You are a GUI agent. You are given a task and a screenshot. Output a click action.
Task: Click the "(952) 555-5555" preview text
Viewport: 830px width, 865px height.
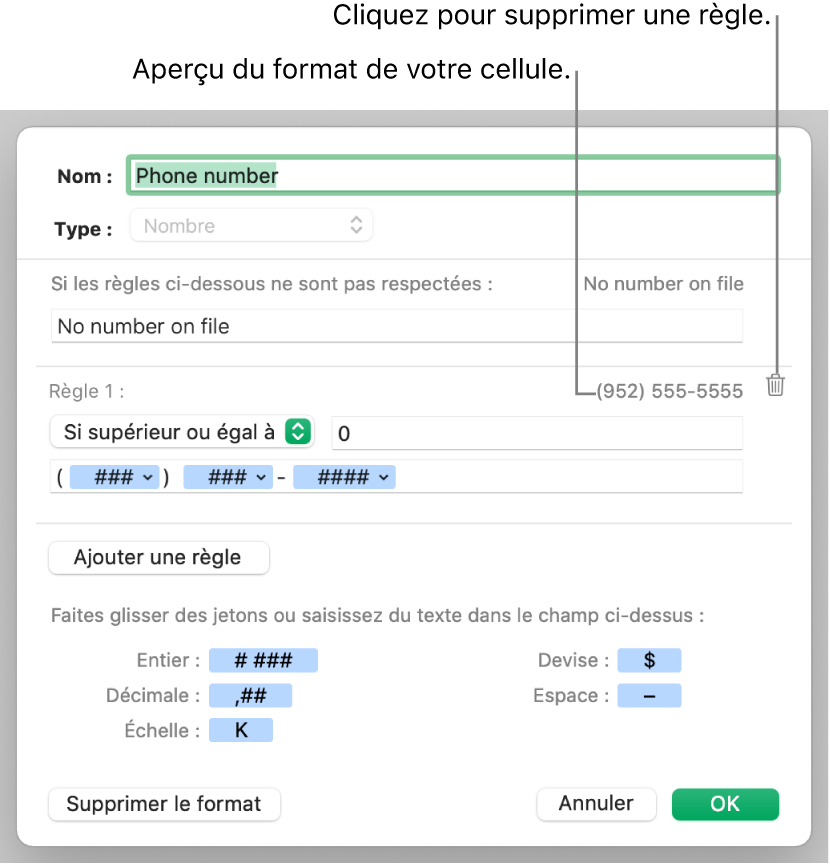[669, 391]
